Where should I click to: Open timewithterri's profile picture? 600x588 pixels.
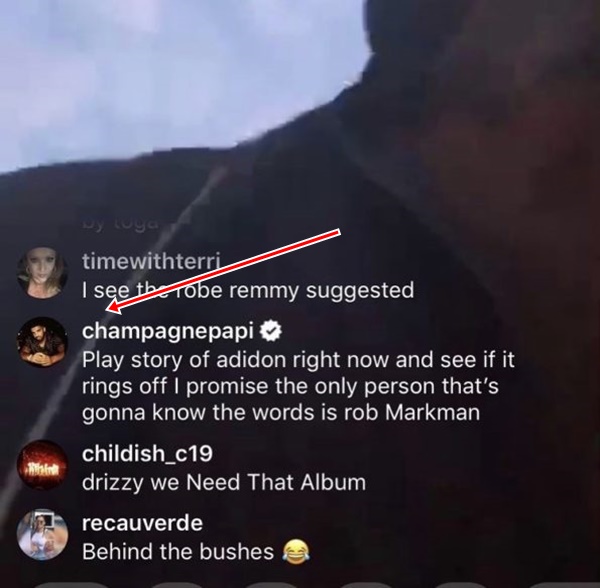[42, 273]
